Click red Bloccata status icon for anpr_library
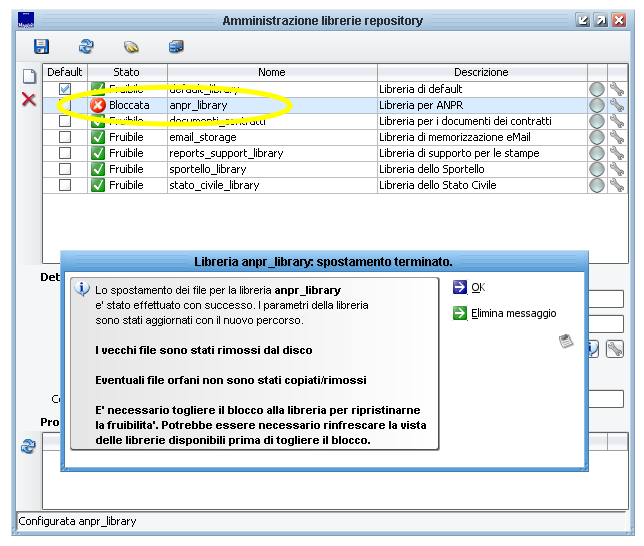Screen dimensions: 644x546 [98, 105]
